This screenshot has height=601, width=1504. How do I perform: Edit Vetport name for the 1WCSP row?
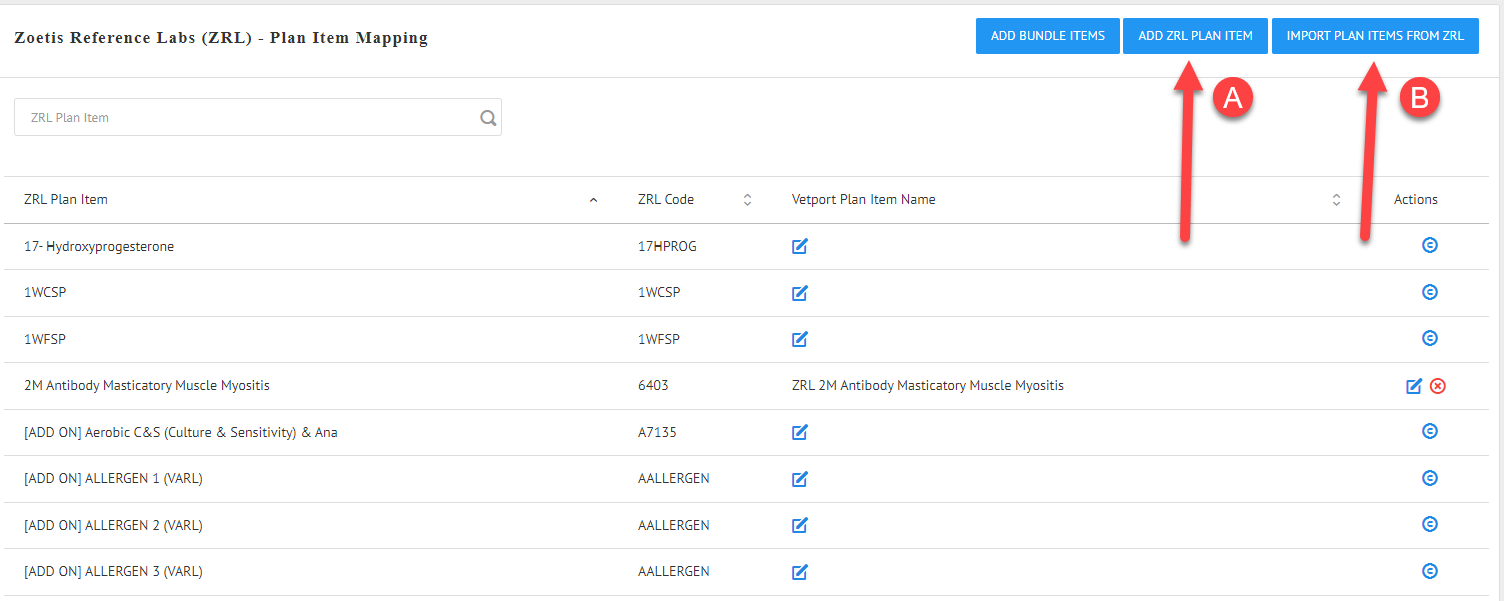(799, 293)
